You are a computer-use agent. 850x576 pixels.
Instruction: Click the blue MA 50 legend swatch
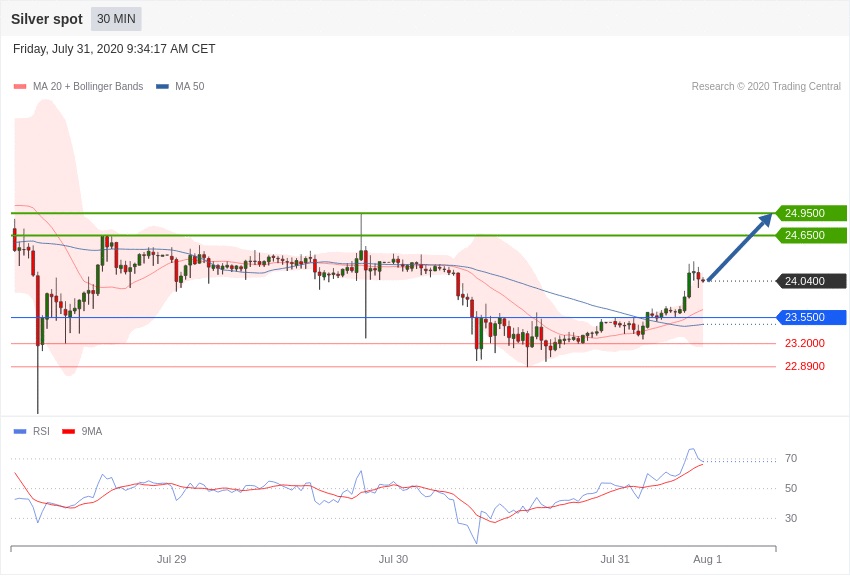click(x=162, y=87)
